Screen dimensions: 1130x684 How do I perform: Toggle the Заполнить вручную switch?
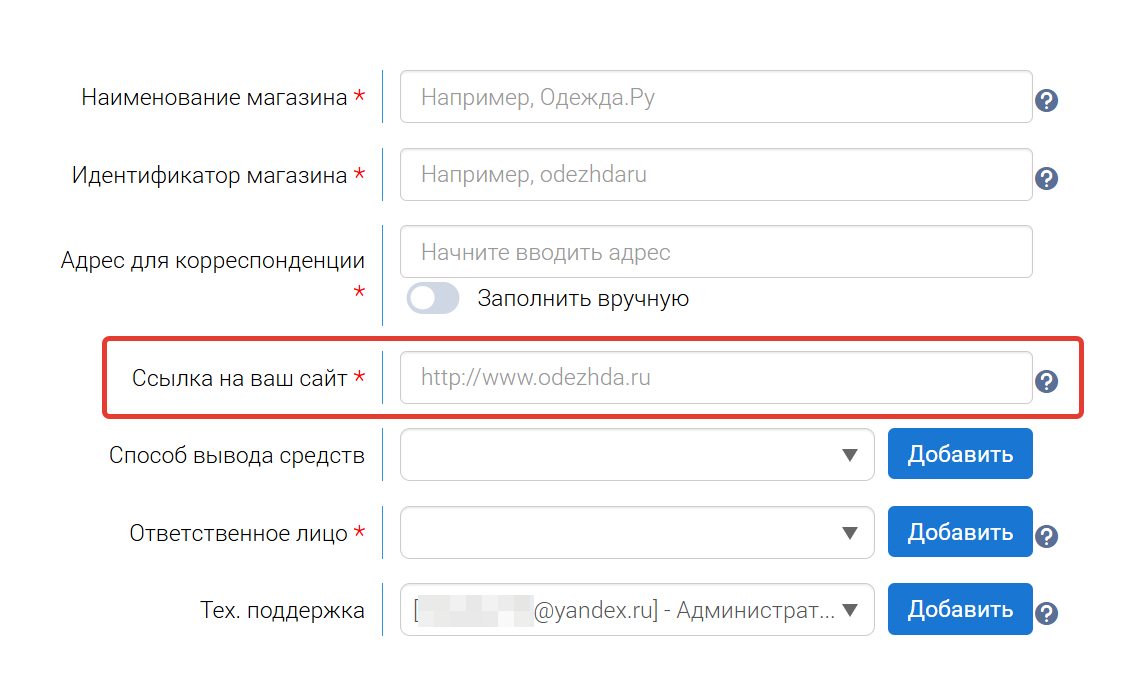point(433,298)
